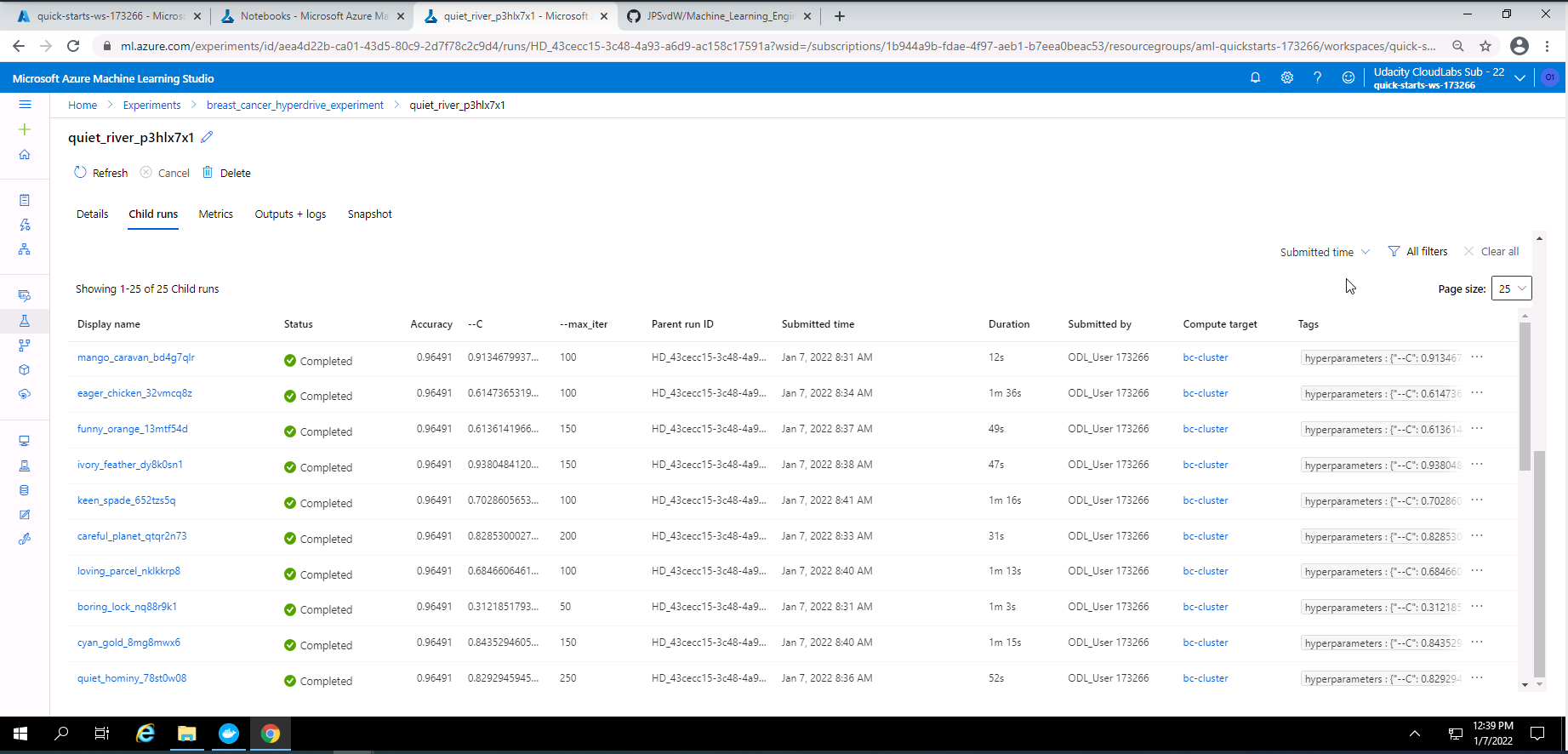Open the settings gear in header
This screenshot has height=754, width=1568.
point(1287,77)
